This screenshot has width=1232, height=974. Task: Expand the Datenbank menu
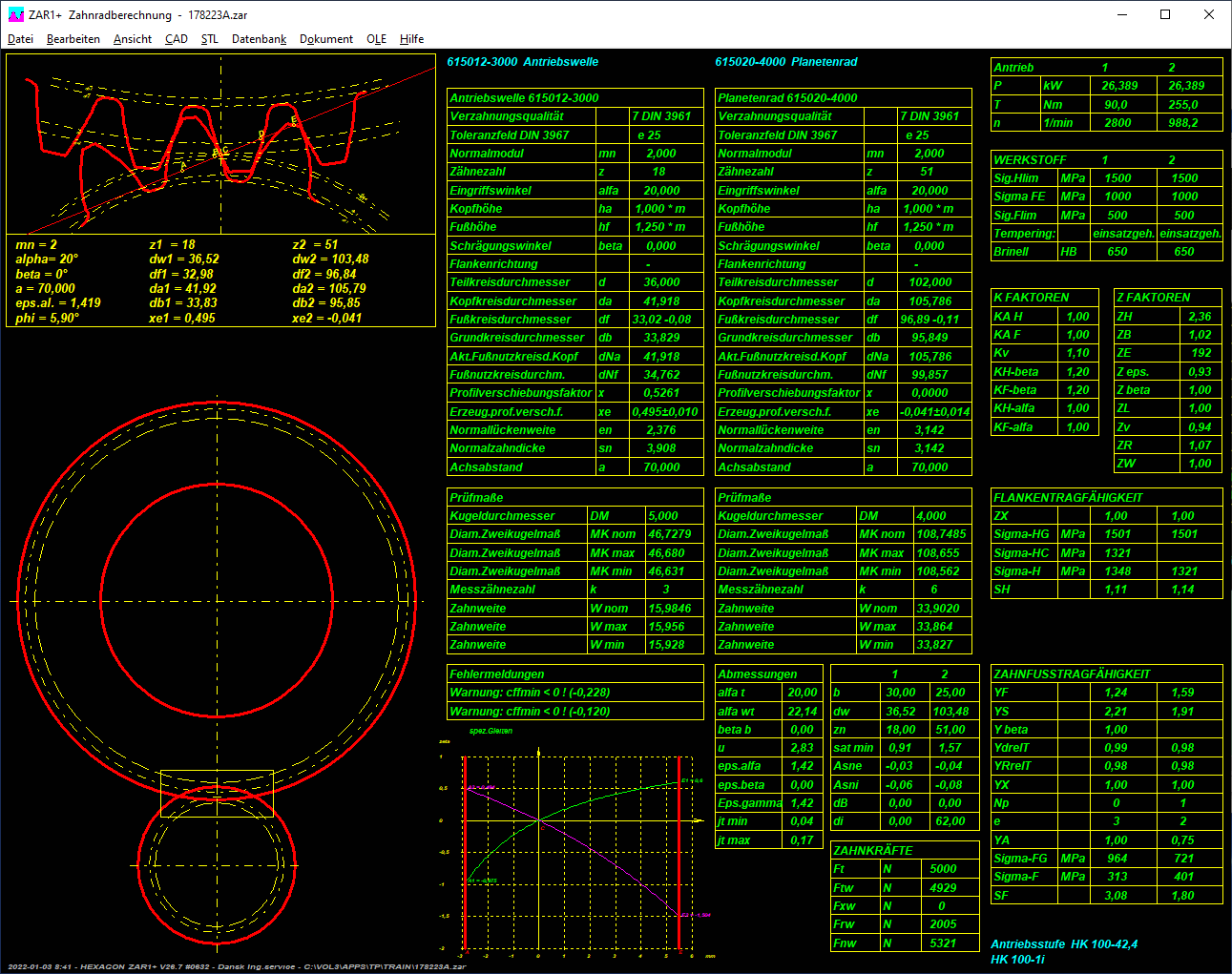[x=259, y=39]
